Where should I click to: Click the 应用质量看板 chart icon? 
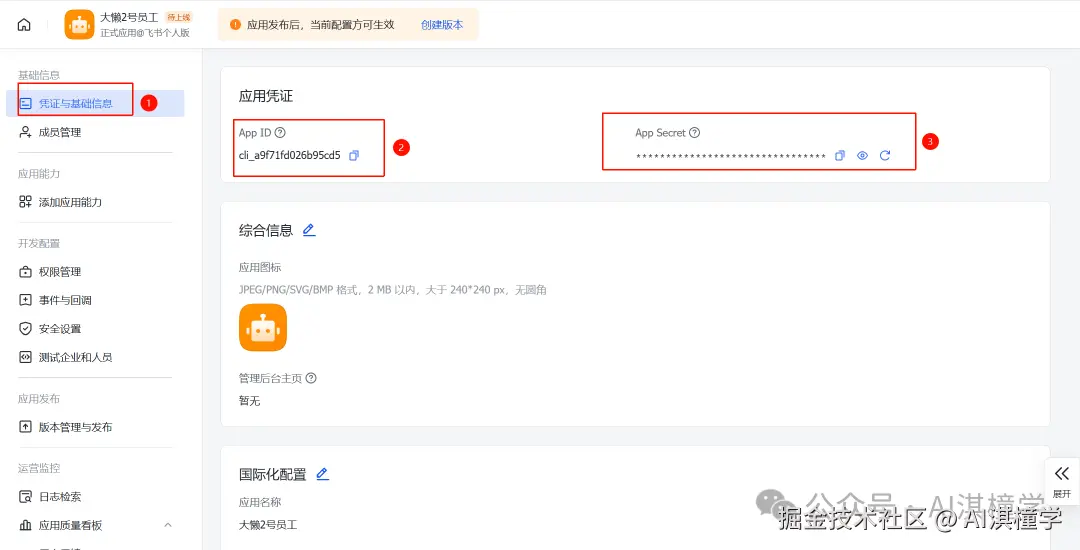click(25, 525)
